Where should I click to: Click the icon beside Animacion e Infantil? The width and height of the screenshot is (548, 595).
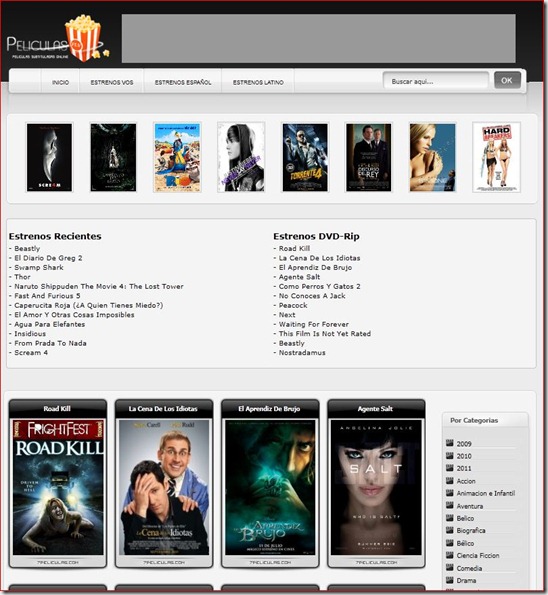tap(450, 493)
